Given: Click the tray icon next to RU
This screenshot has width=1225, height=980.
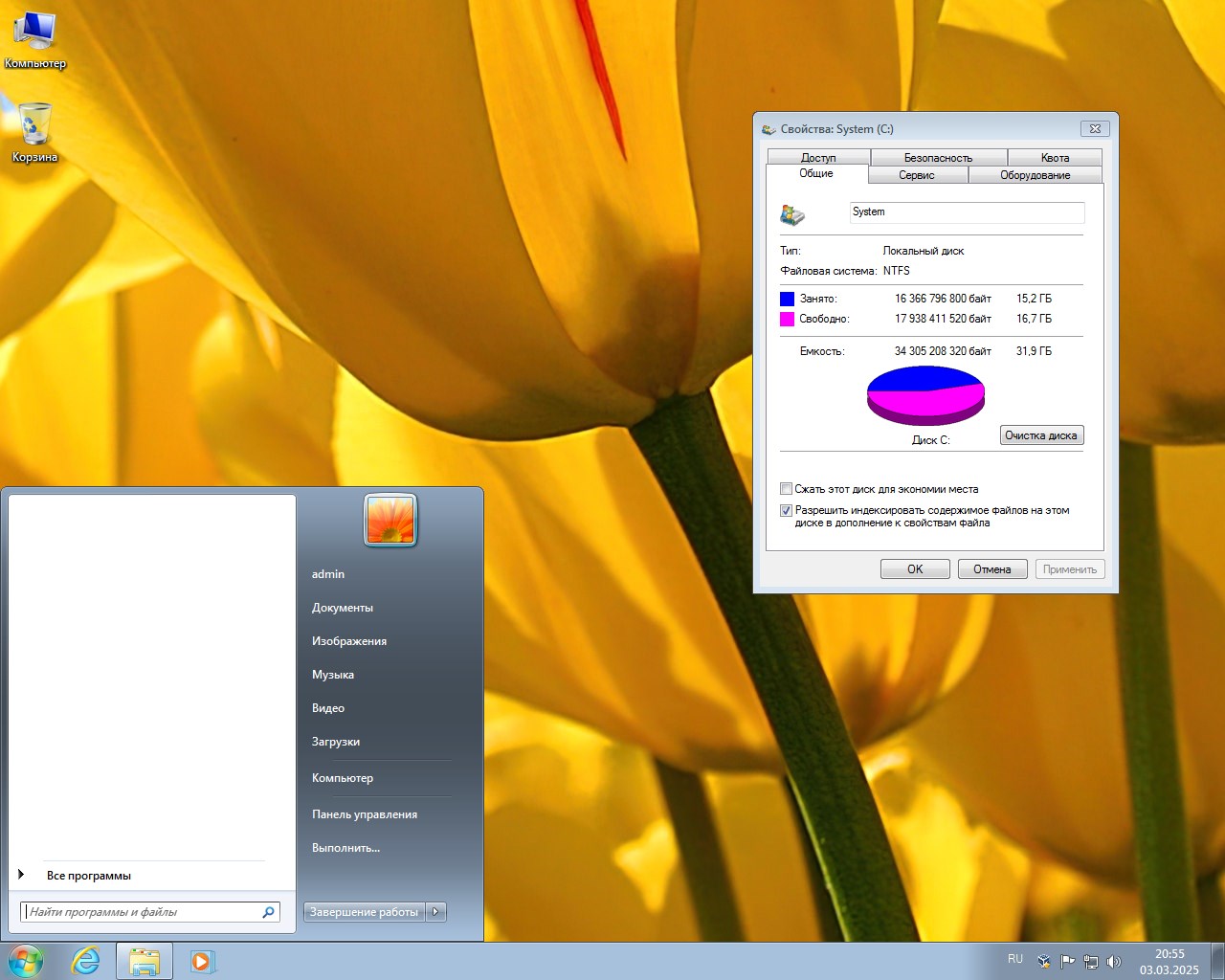Looking at the screenshot, I should [1044, 961].
